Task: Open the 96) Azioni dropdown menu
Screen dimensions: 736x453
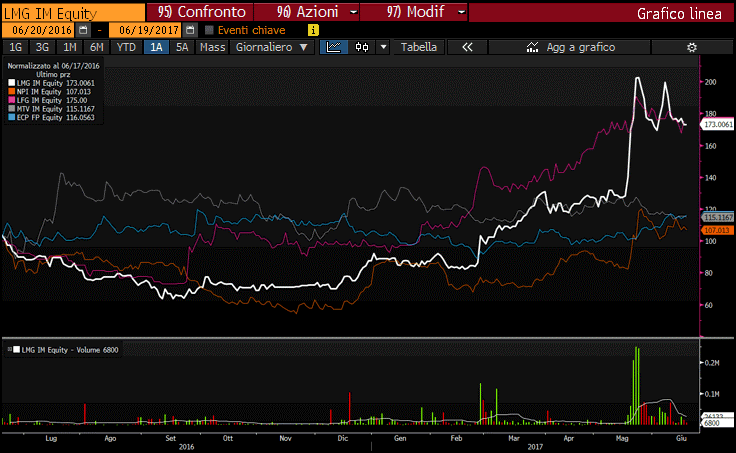Action: 307,12
